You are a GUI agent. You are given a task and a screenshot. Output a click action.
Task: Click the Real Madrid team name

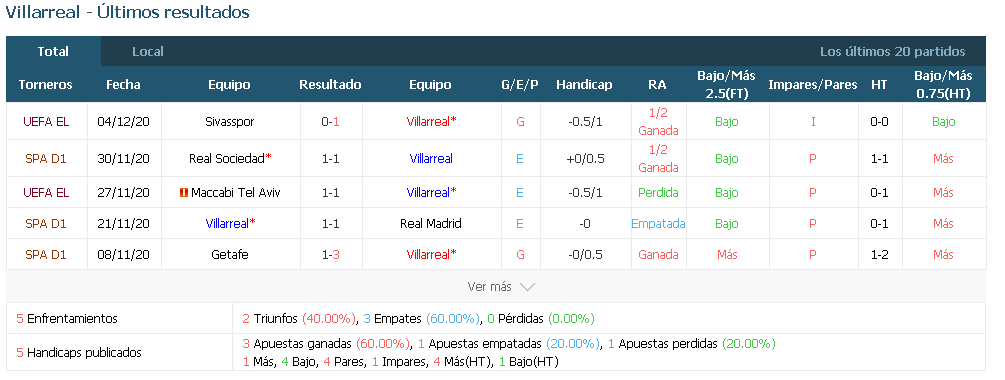(x=431, y=224)
